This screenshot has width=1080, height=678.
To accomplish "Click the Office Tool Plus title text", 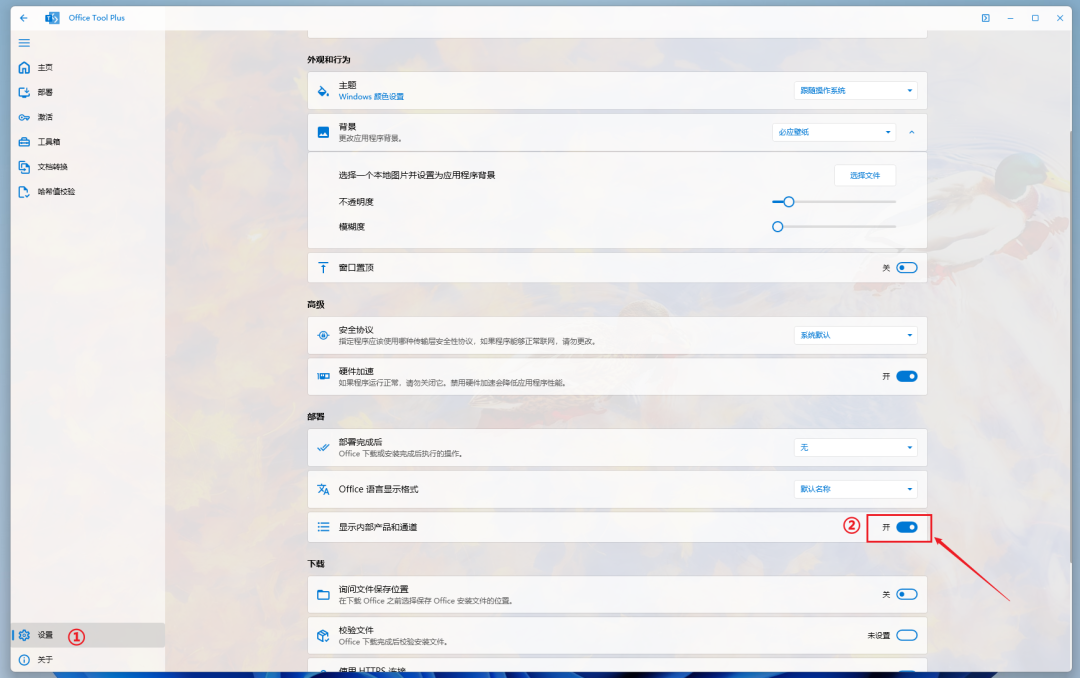I will pos(96,18).
